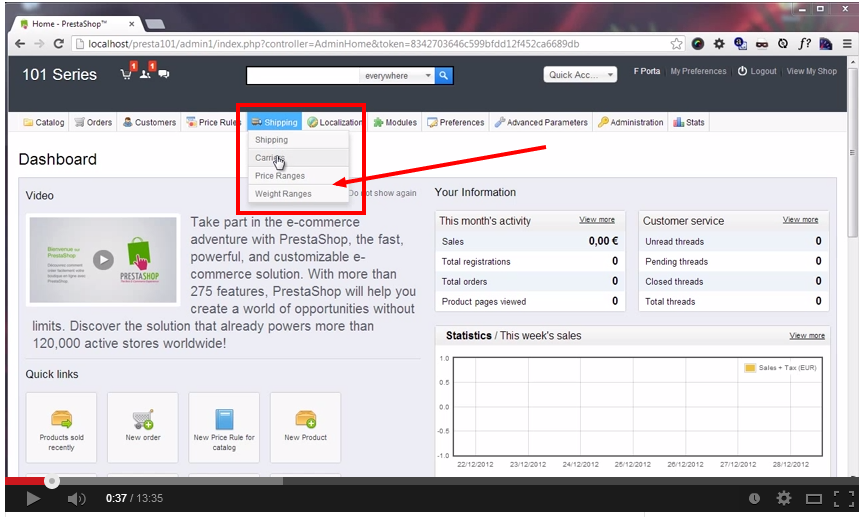Click the 101 Series shop title
The image size is (868, 517).
tap(59, 75)
